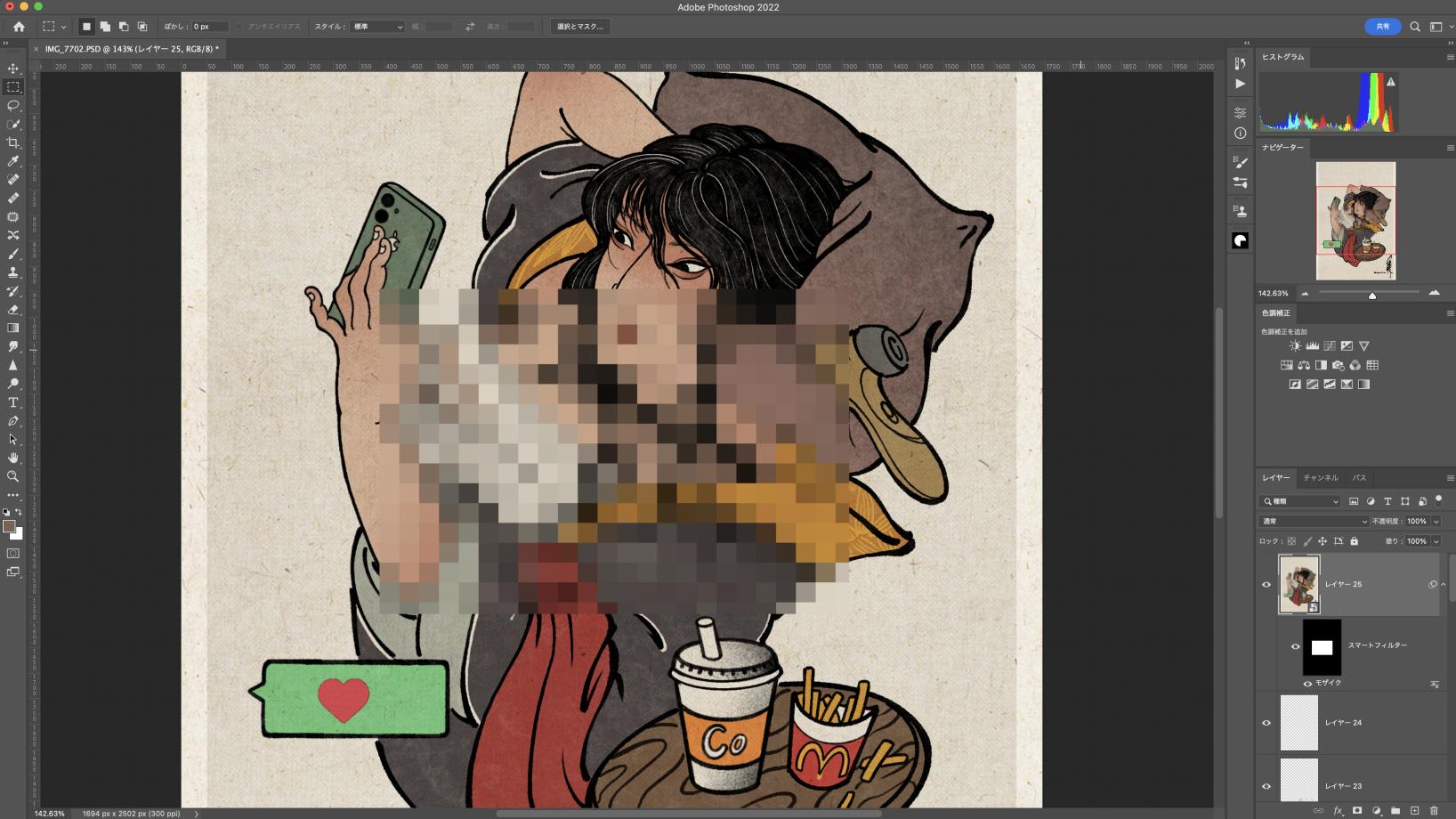Select the Hand tool
Image resolution: width=1456 pixels, height=819 pixels.
(x=13, y=458)
